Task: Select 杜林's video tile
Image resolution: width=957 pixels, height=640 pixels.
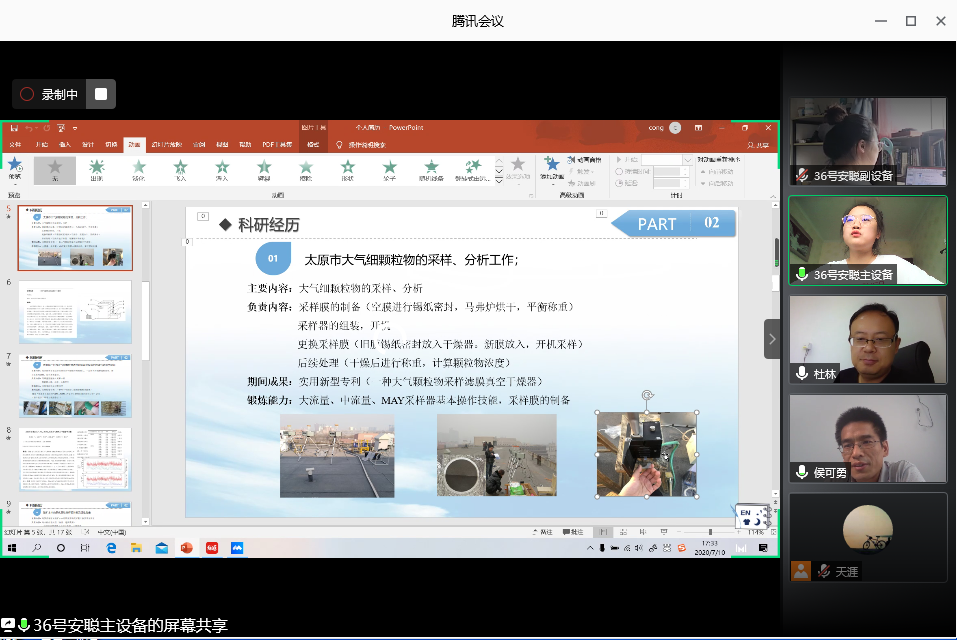Action: point(868,339)
